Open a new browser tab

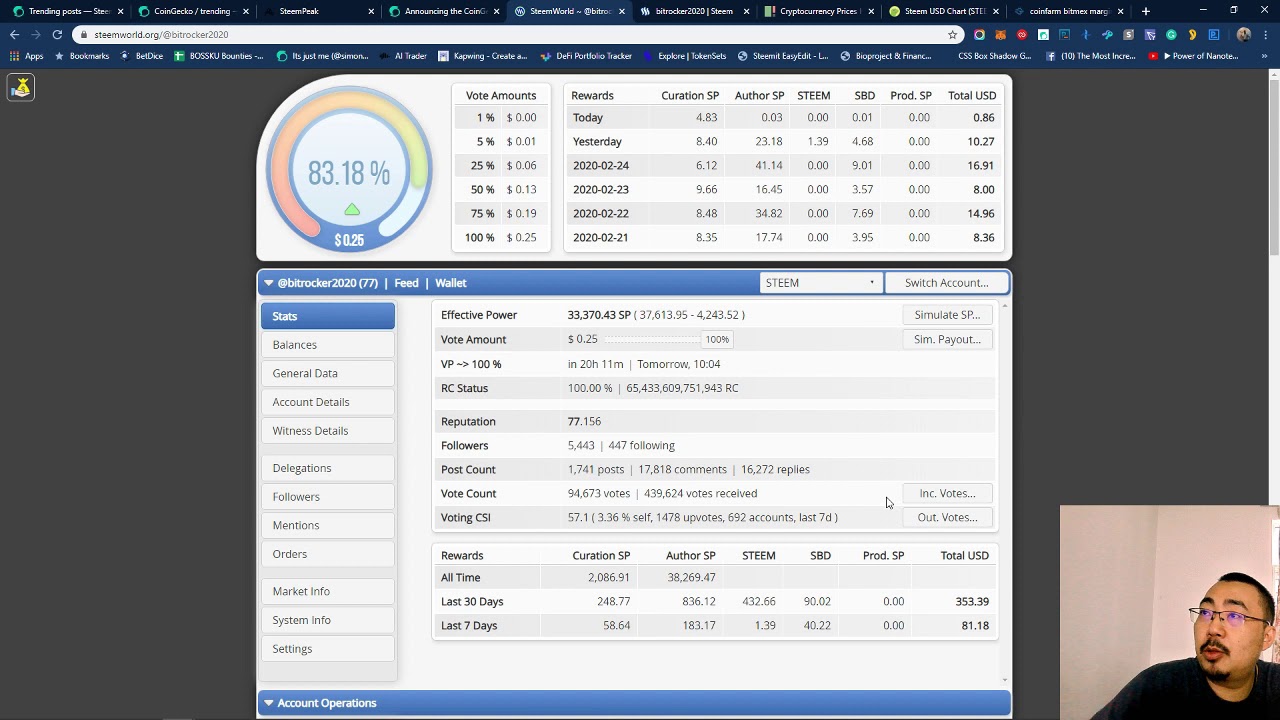tap(1145, 11)
